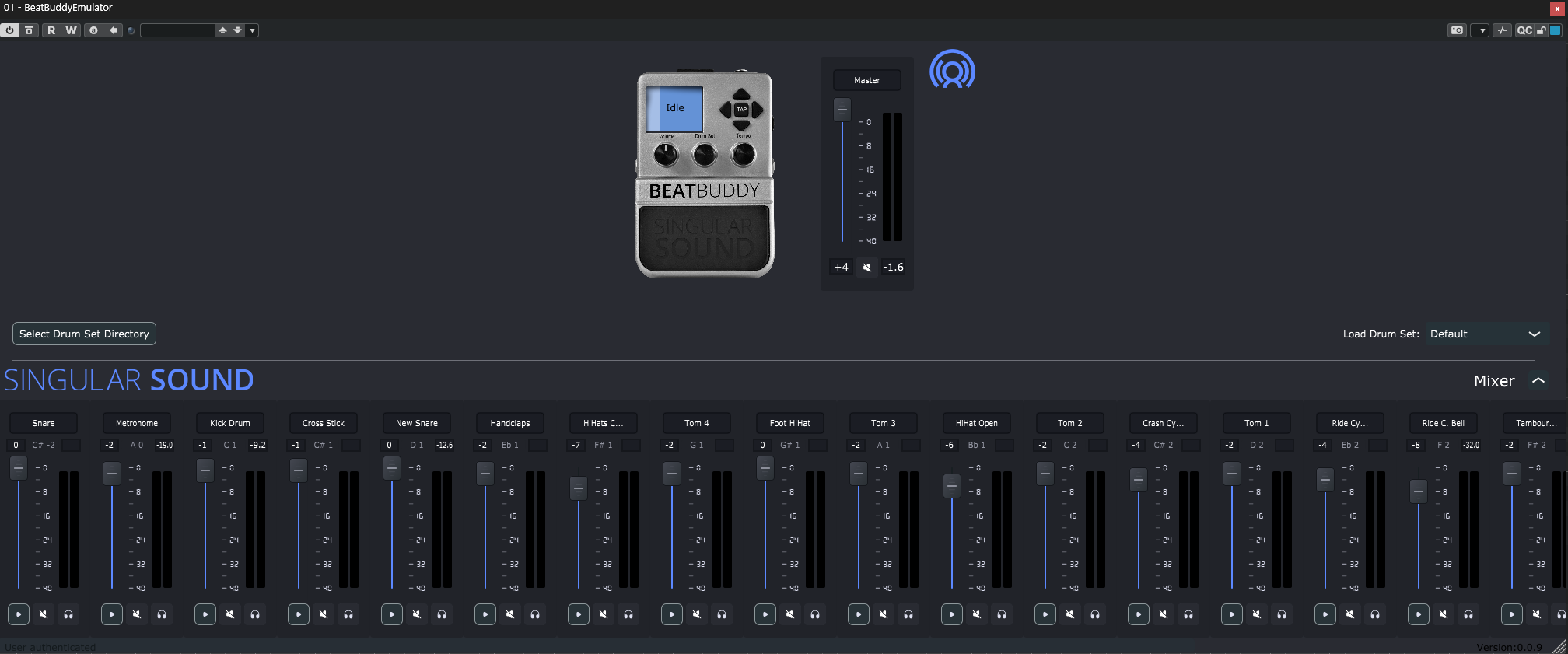Image resolution: width=1568 pixels, height=654 pixels.
Task: Solo the Kick Drum channel
Action: click(255, 614)
